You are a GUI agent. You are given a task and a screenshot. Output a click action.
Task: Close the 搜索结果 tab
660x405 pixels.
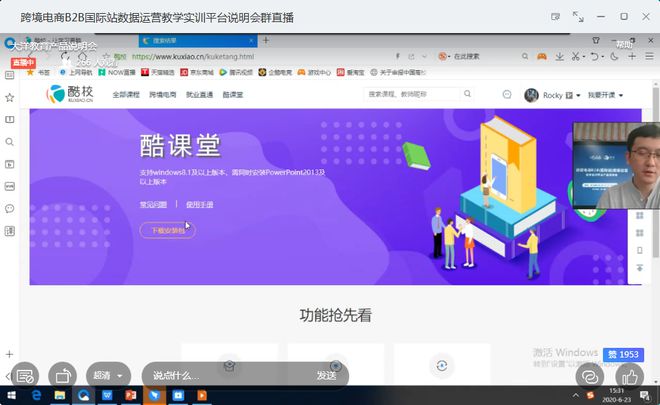[x=251, y=41]
